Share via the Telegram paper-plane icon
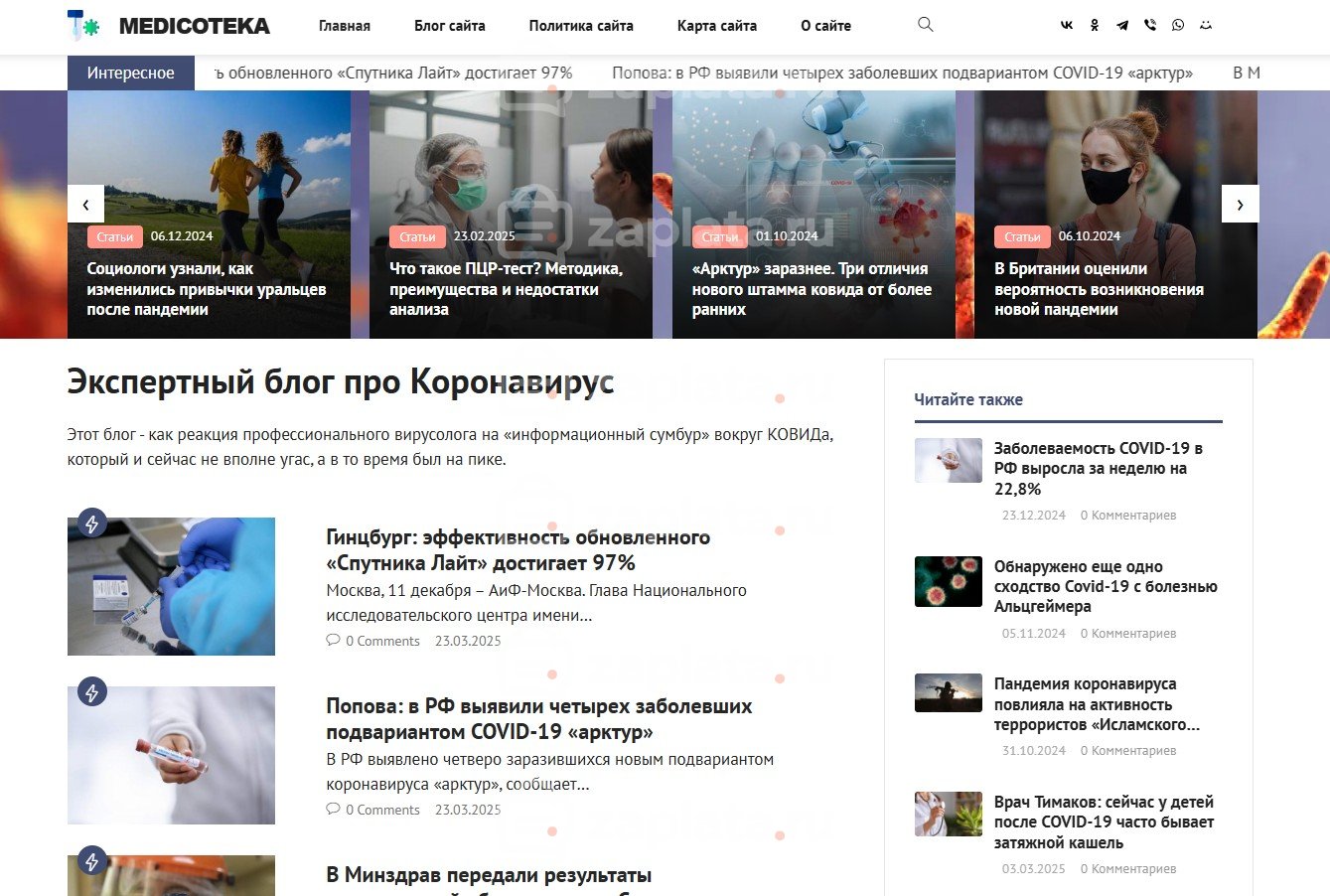1330x896 pixels. pos(1122,26)
